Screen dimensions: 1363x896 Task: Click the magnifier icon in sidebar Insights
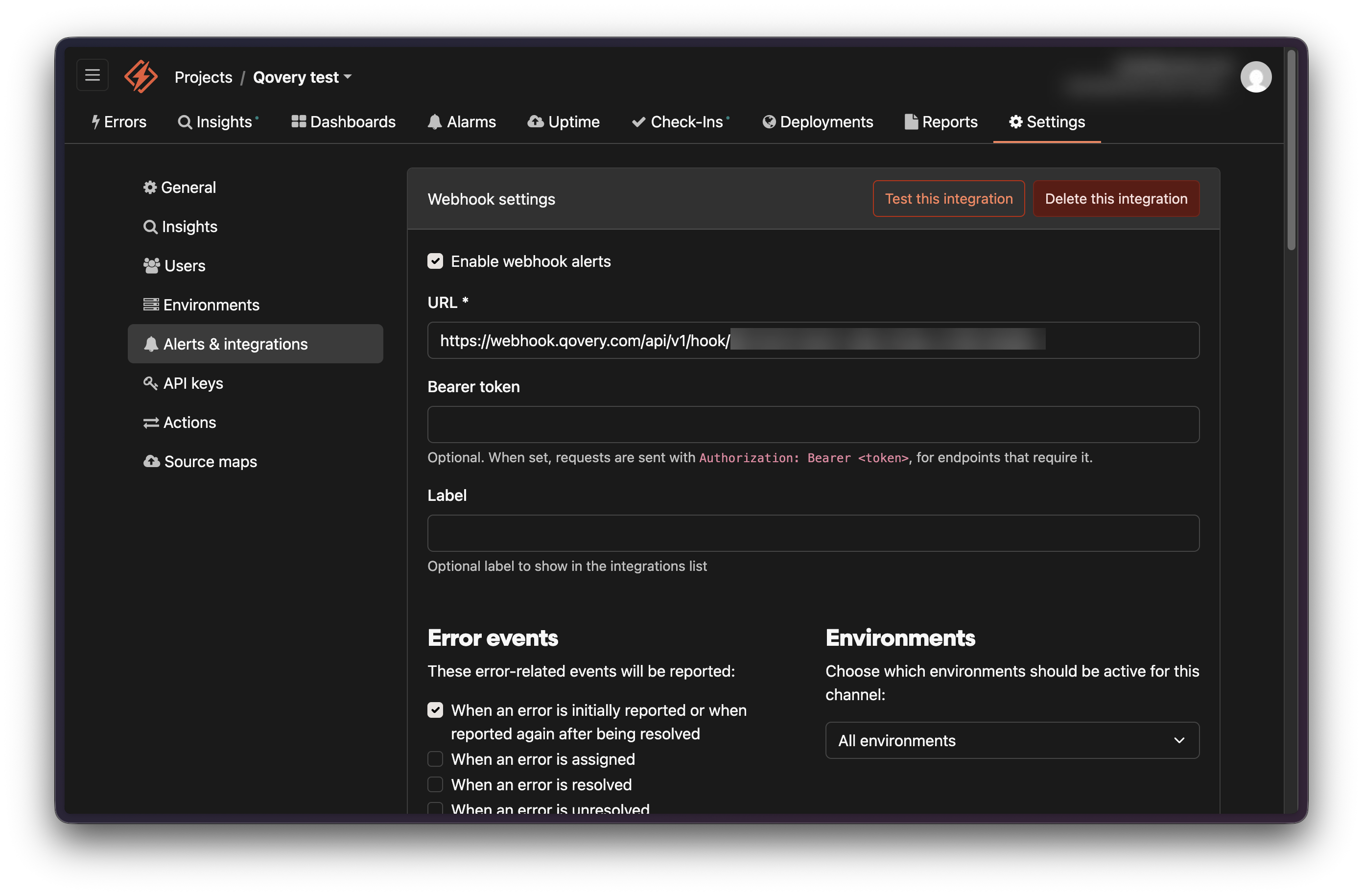point(150,227)
